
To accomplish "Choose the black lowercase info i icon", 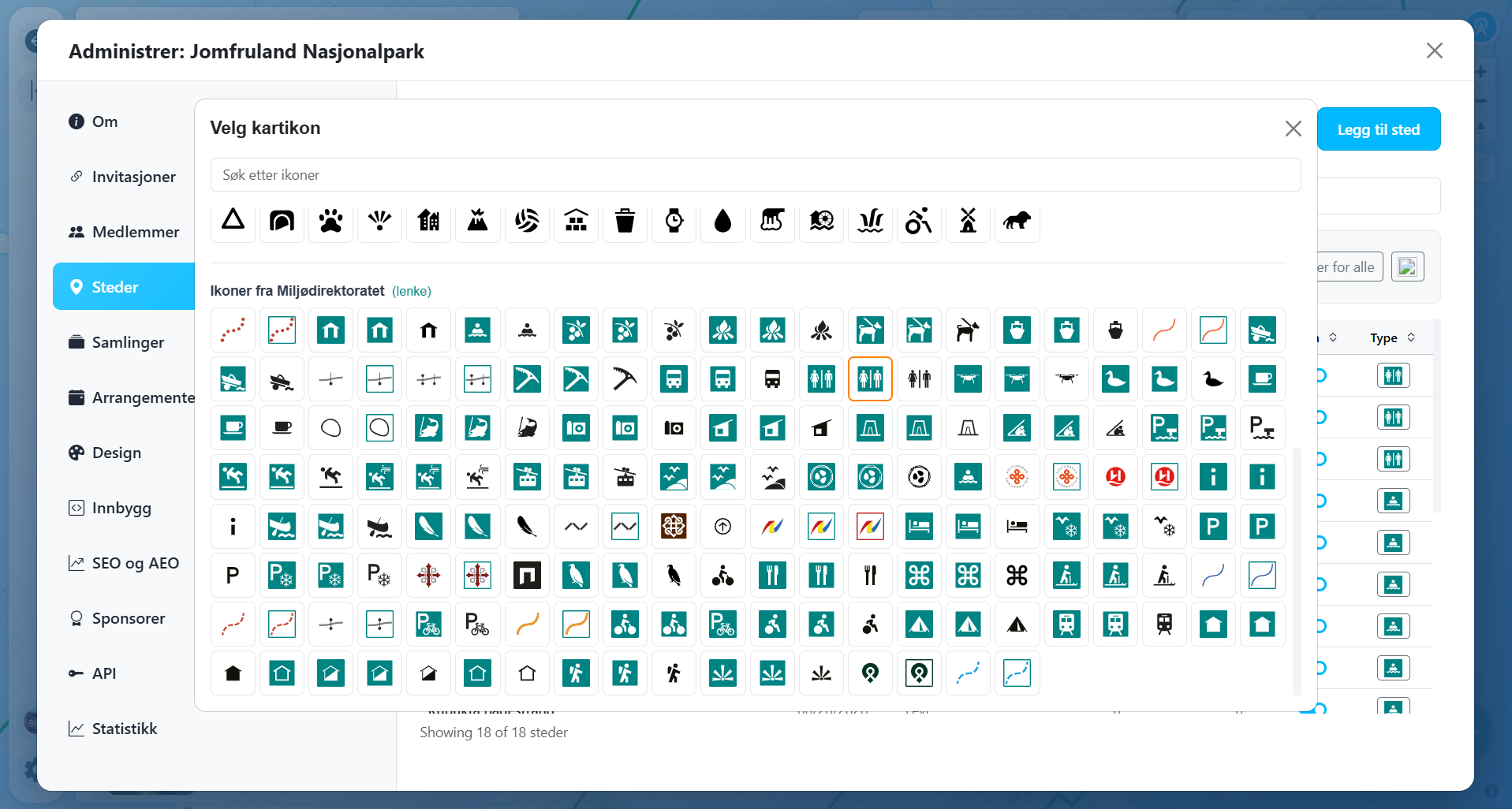I will pyautogui.click(x=233, y=526).
